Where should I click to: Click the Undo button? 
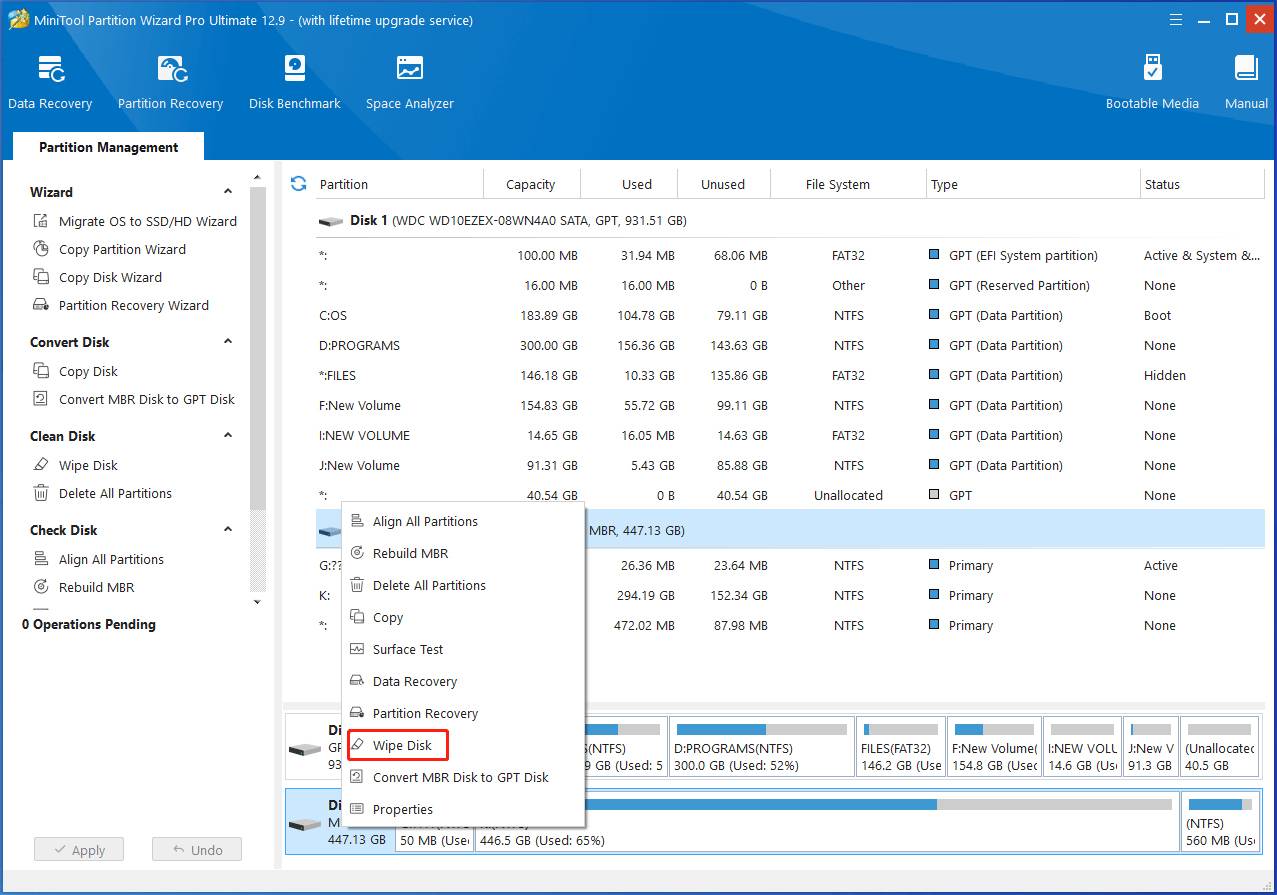coord(197,850)
